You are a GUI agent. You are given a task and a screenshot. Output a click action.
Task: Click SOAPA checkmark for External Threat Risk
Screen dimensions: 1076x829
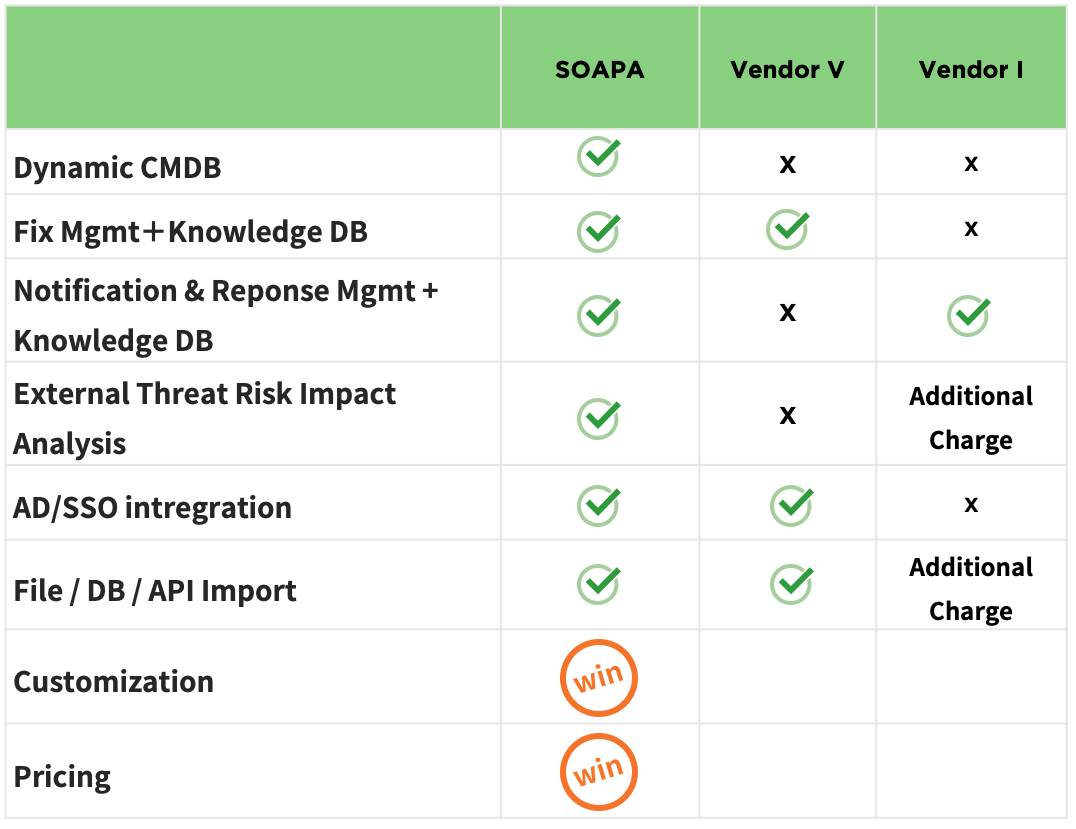click(599, 417)
